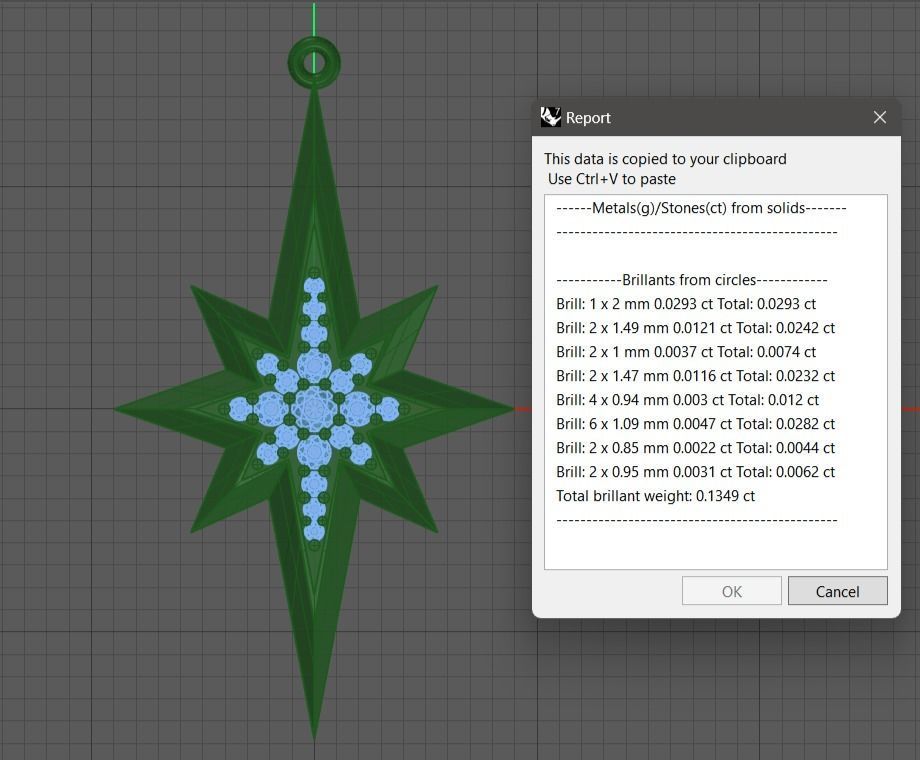Select the 'Brill: 2 x 0.85 mm 0.0022 ct' row
The width and height of the screenshot is (920, 760).
695,448
